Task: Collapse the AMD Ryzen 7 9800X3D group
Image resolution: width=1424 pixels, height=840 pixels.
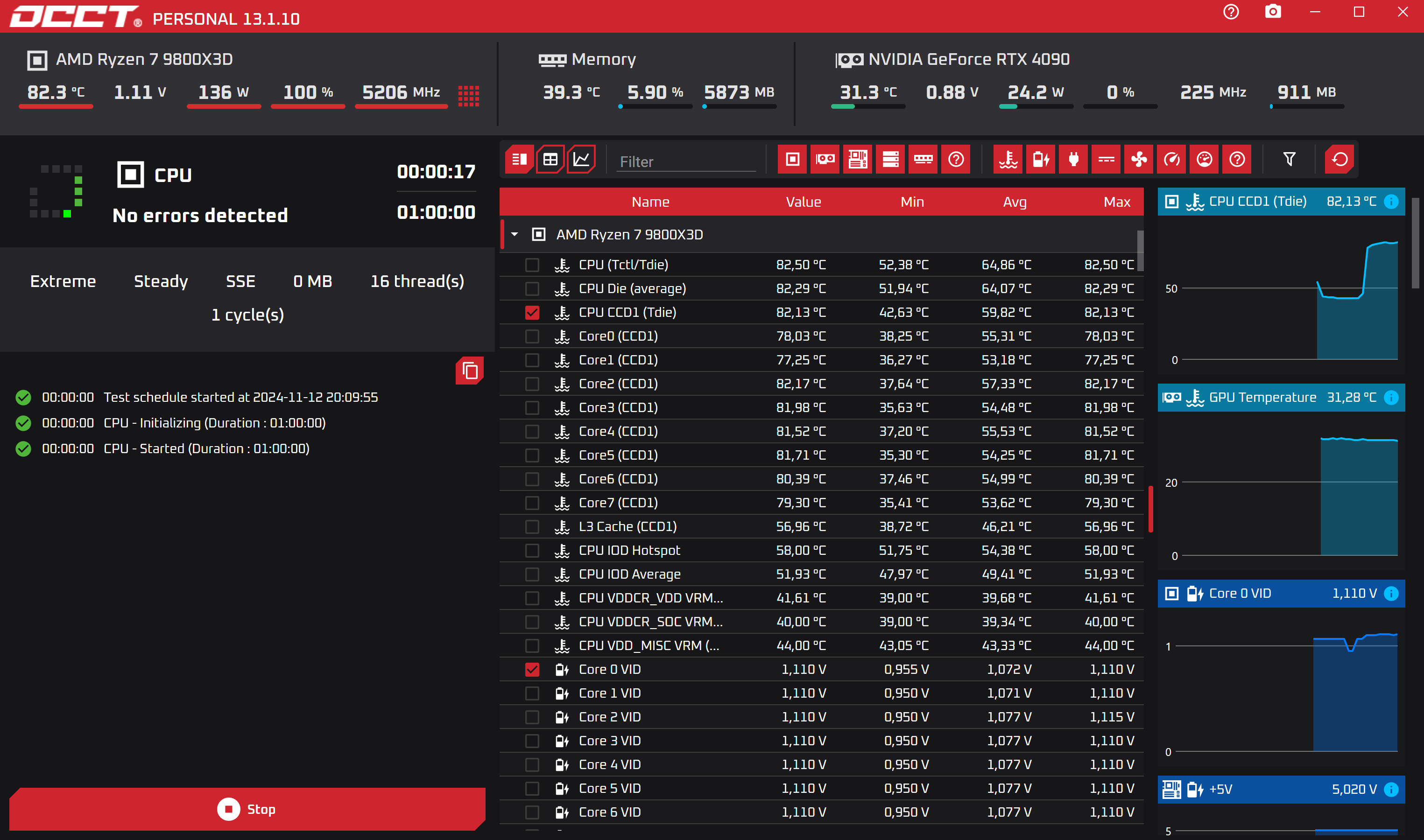Action: 515,234
